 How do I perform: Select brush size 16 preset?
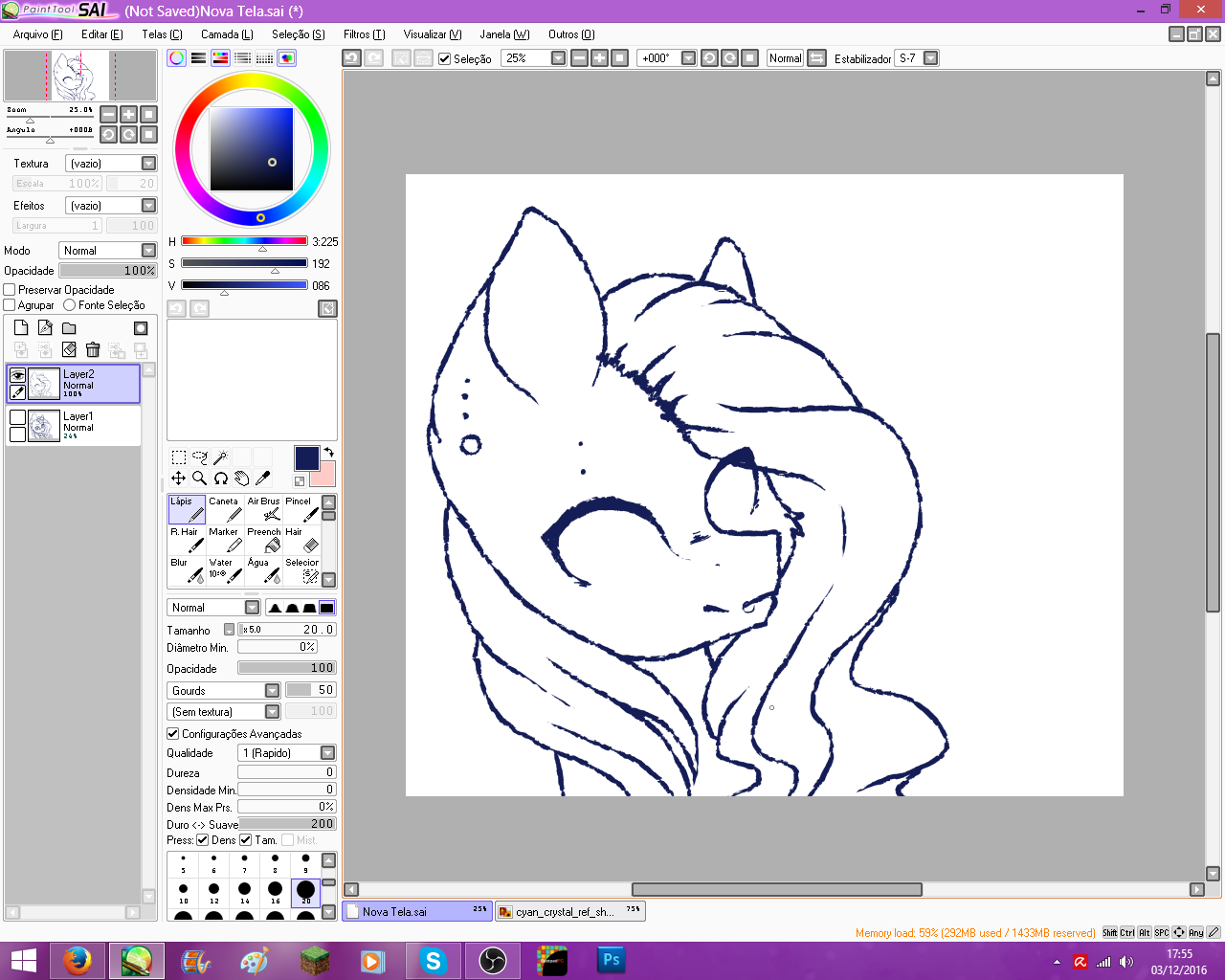point(275,892)
